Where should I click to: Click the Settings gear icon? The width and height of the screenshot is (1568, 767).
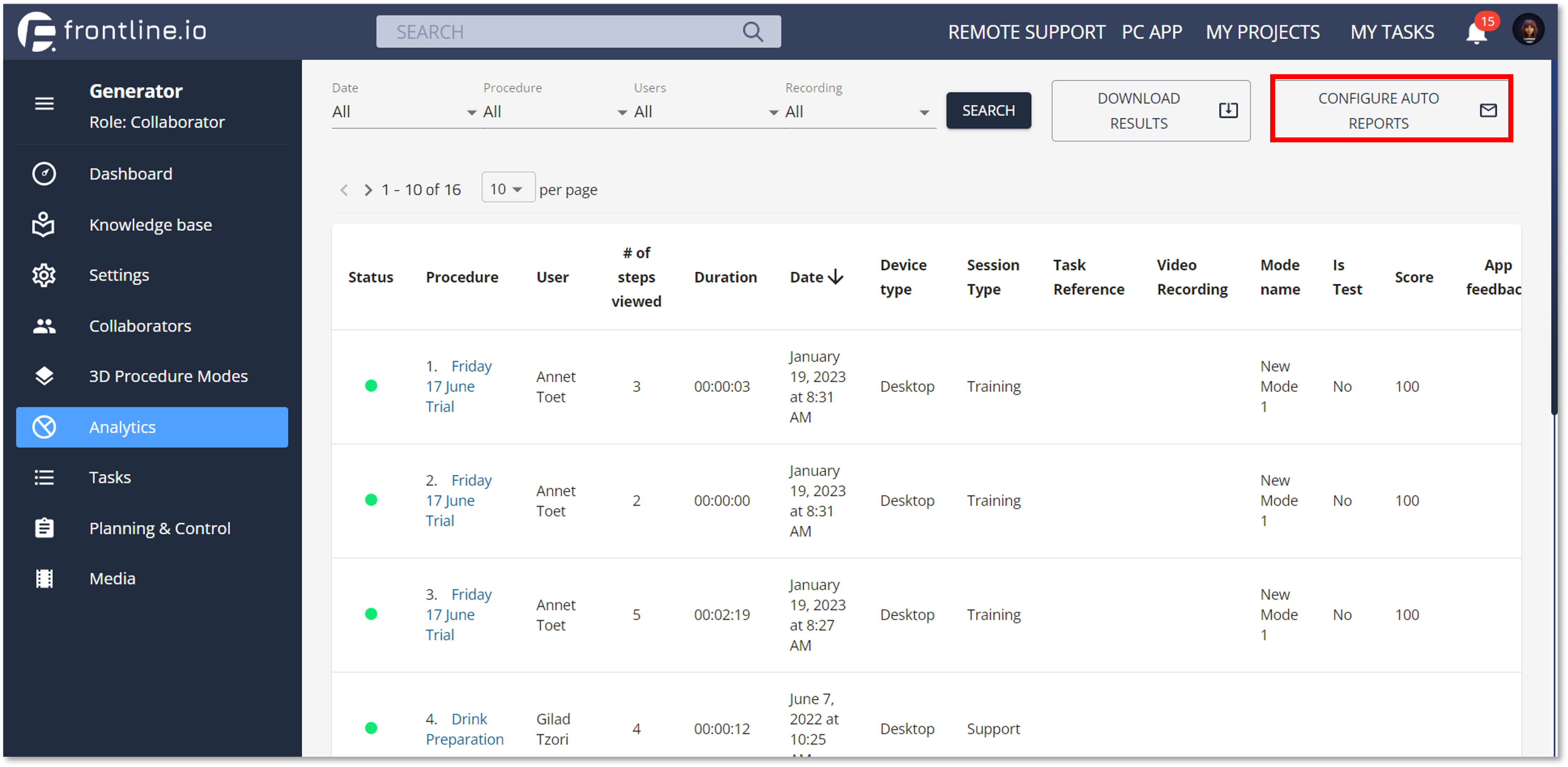[x=44, y=275]
